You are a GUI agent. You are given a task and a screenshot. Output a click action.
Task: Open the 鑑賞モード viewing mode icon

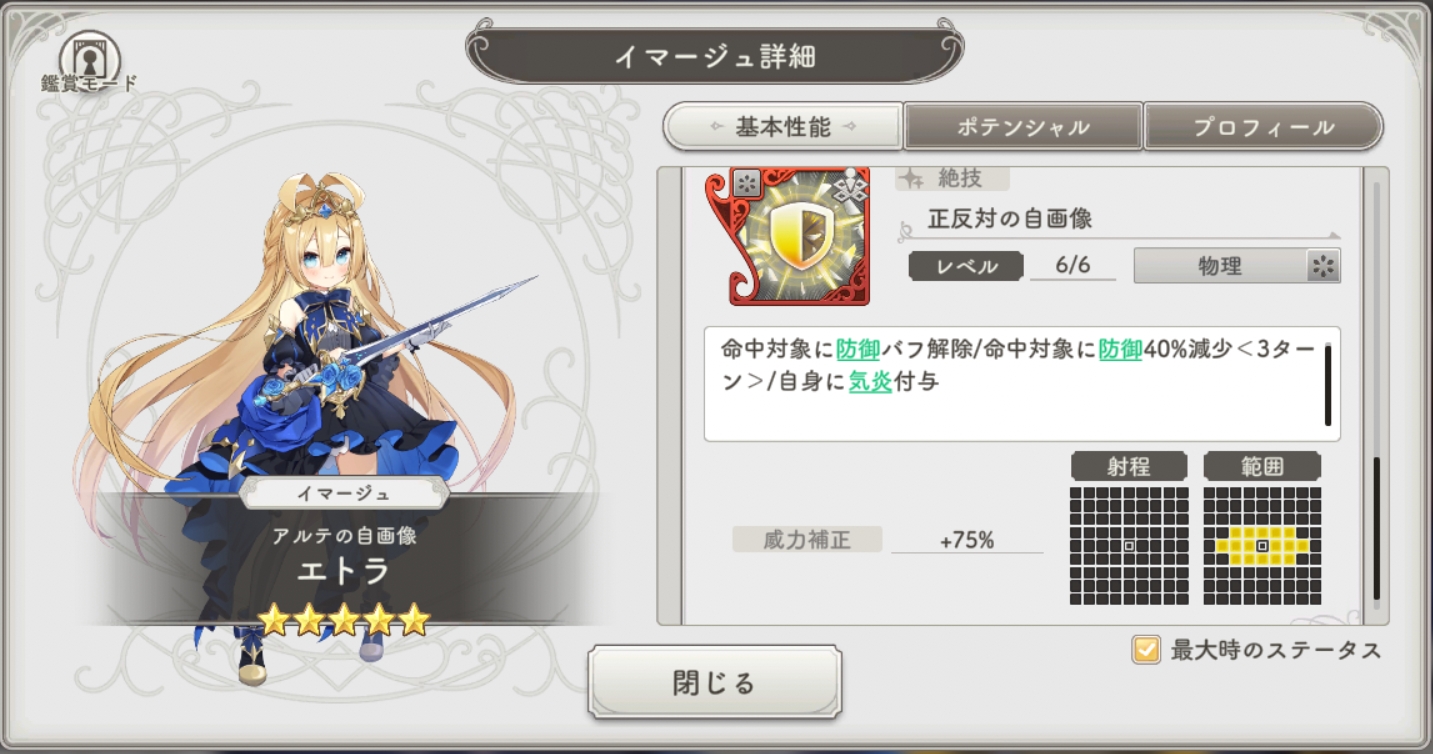pyautogui.click(x=89, y=62)
